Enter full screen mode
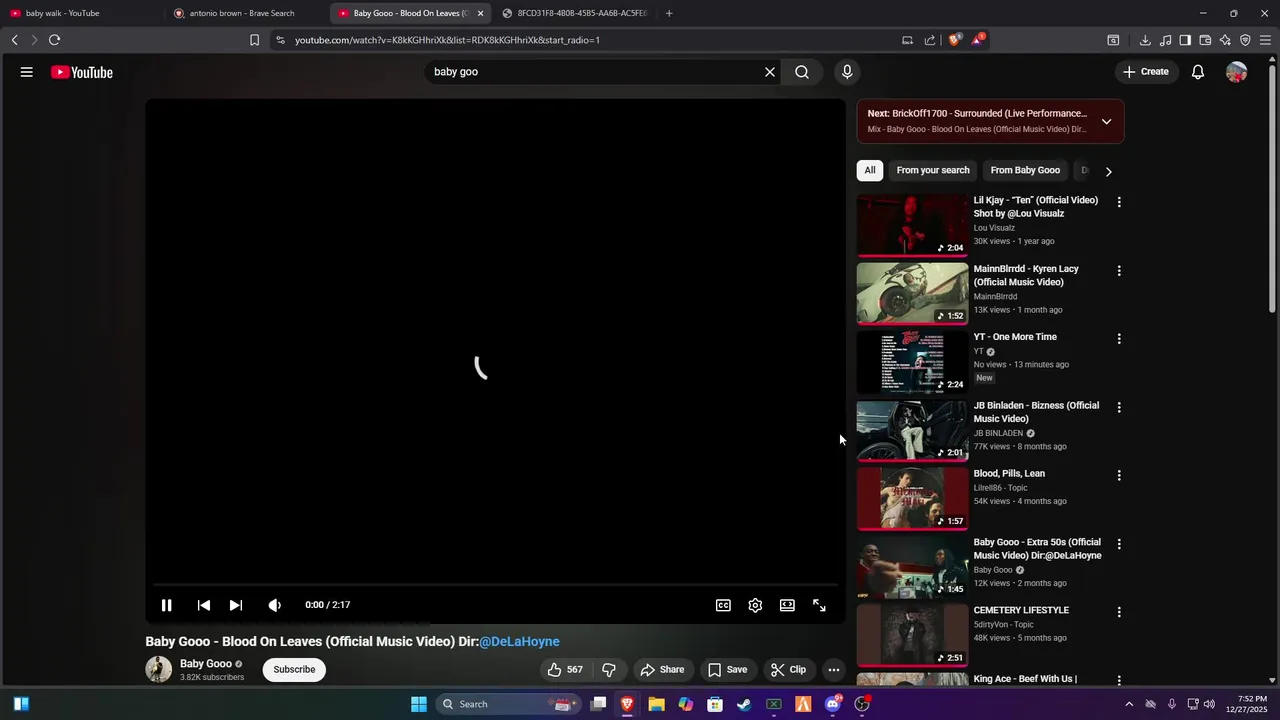Viewport: 1280px width, 720px height. pyautogui.click(x=819, y=605)
